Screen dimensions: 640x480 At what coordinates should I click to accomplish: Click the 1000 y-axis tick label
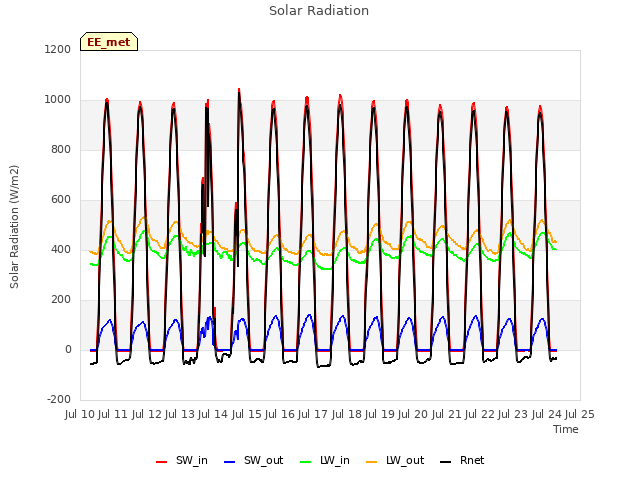tap(58, 100)
